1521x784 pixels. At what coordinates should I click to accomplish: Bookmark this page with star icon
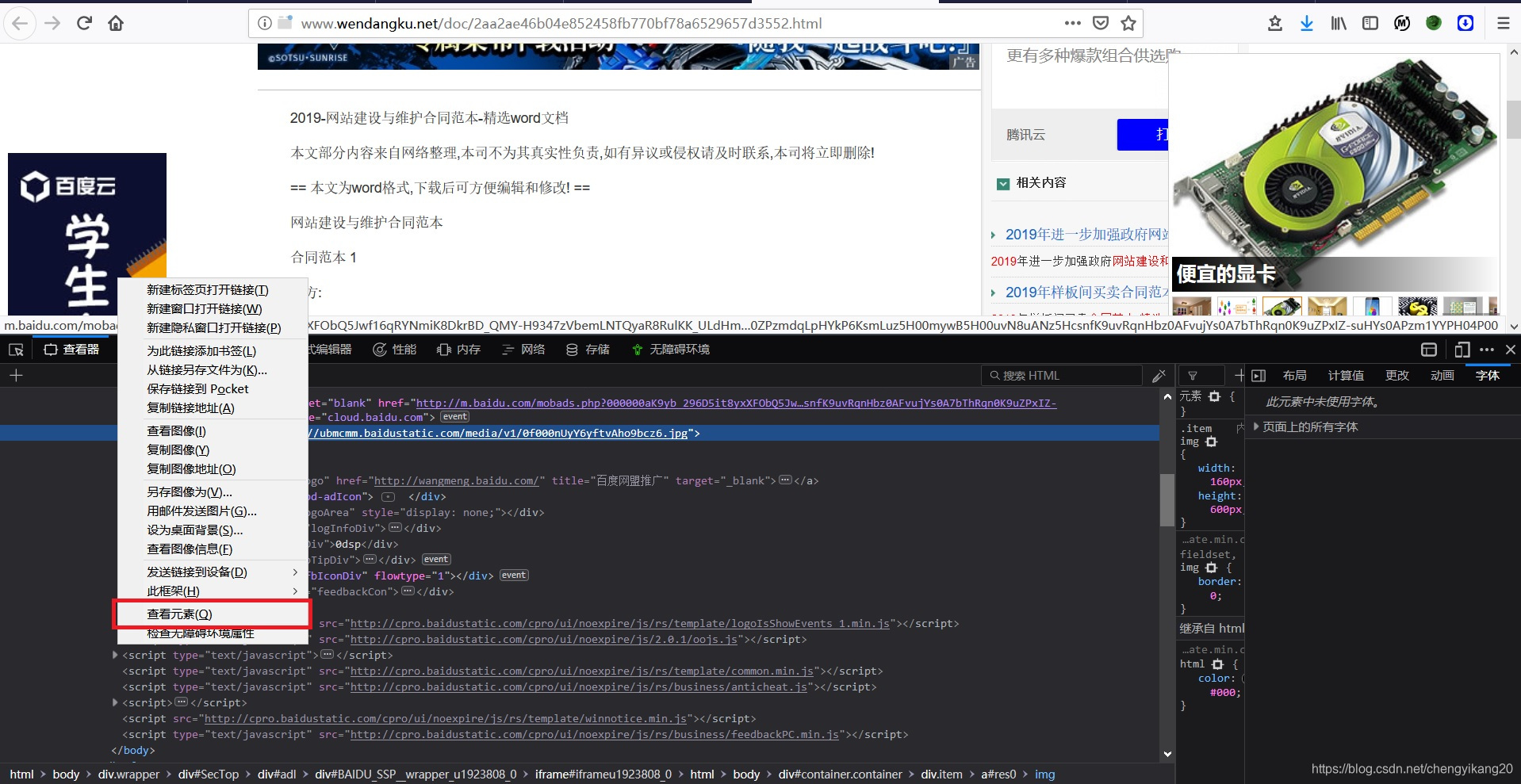pyautogui.click(x=1128, y=23)
